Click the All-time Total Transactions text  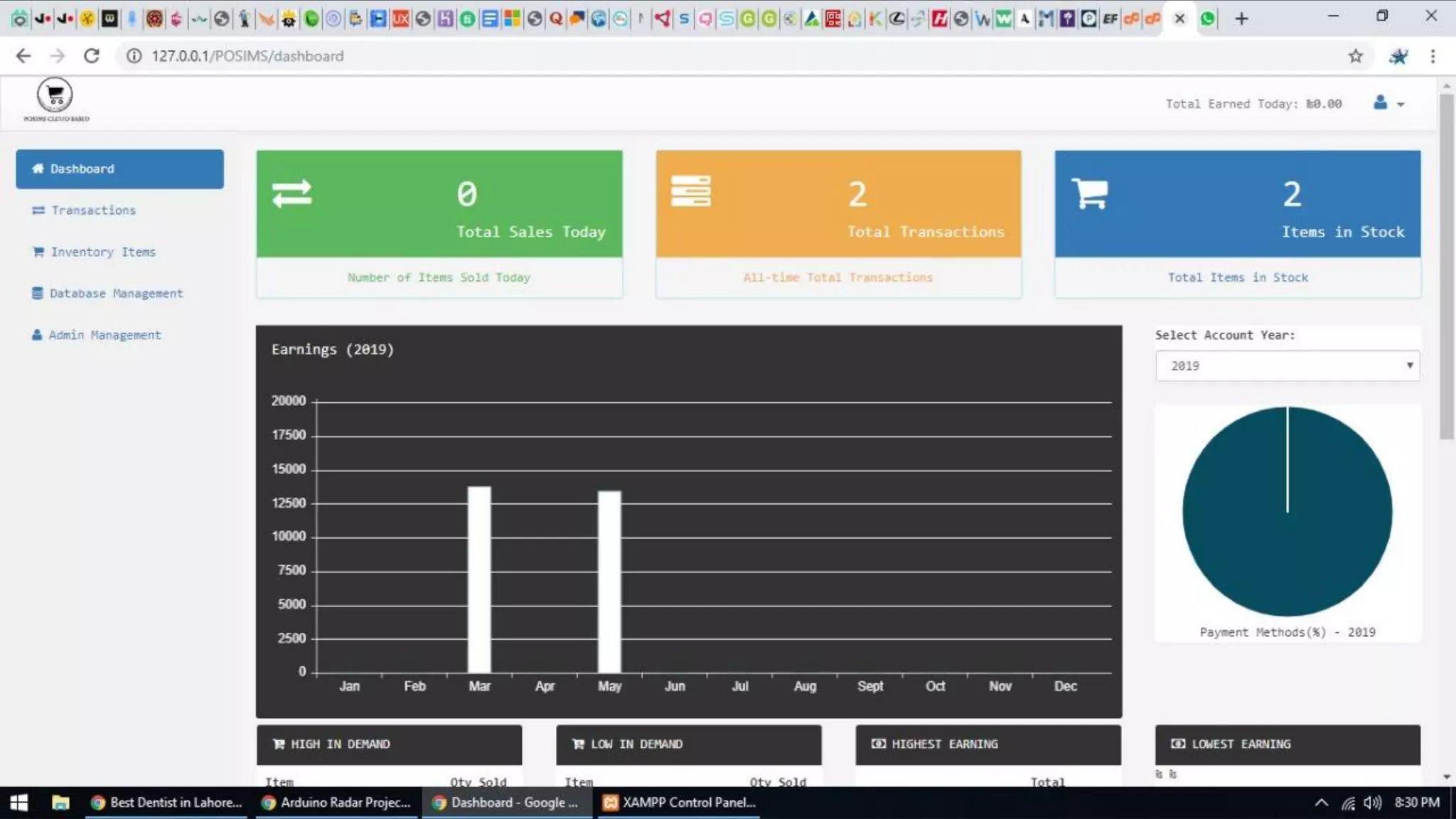[x=838, y=277]
